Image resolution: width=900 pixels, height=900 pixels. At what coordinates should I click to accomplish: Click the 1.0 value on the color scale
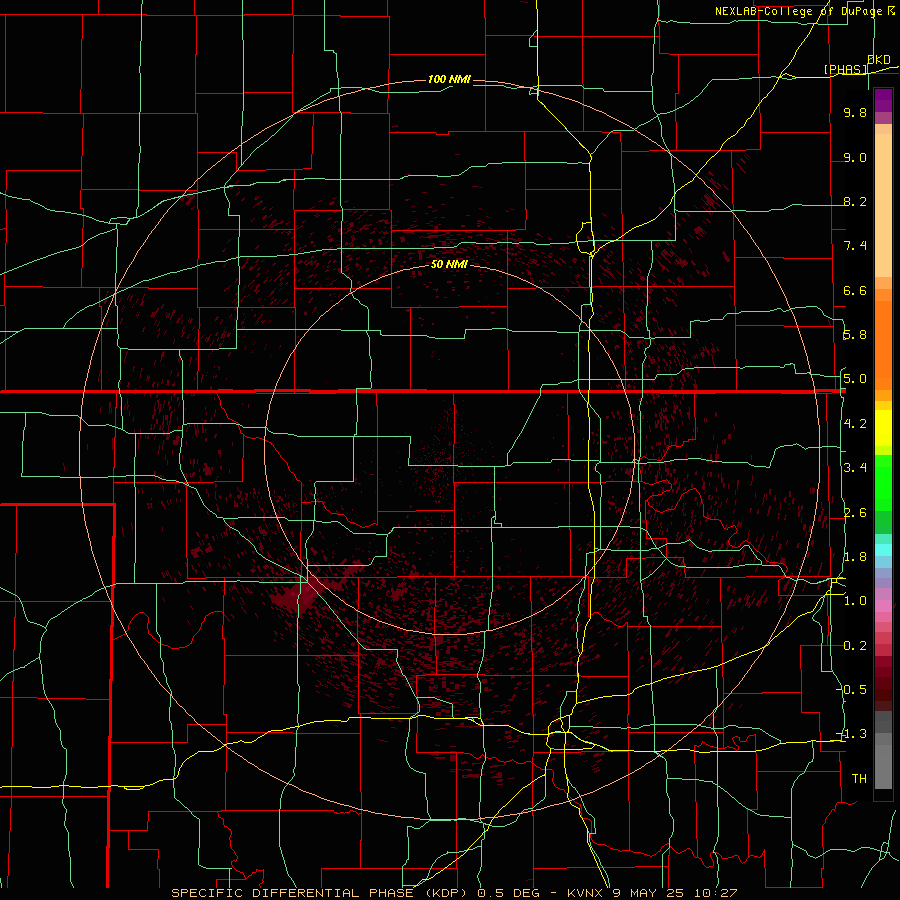(855, 601)
